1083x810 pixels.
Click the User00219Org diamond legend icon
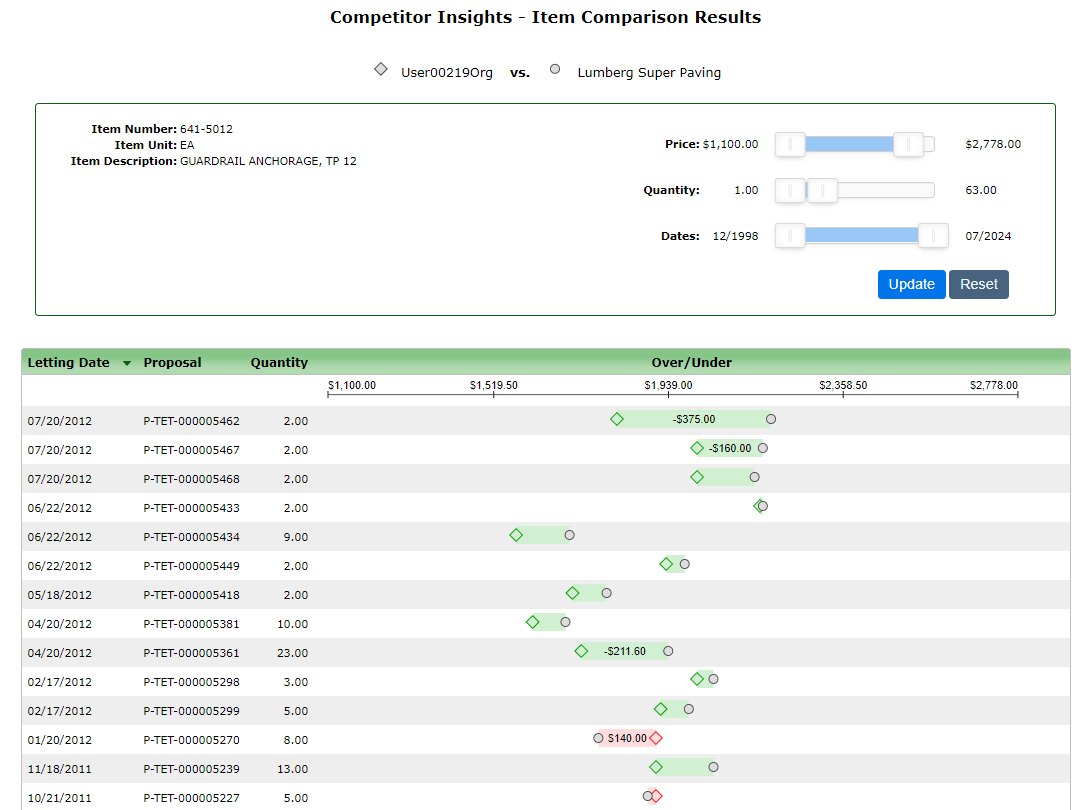(381, 69)
